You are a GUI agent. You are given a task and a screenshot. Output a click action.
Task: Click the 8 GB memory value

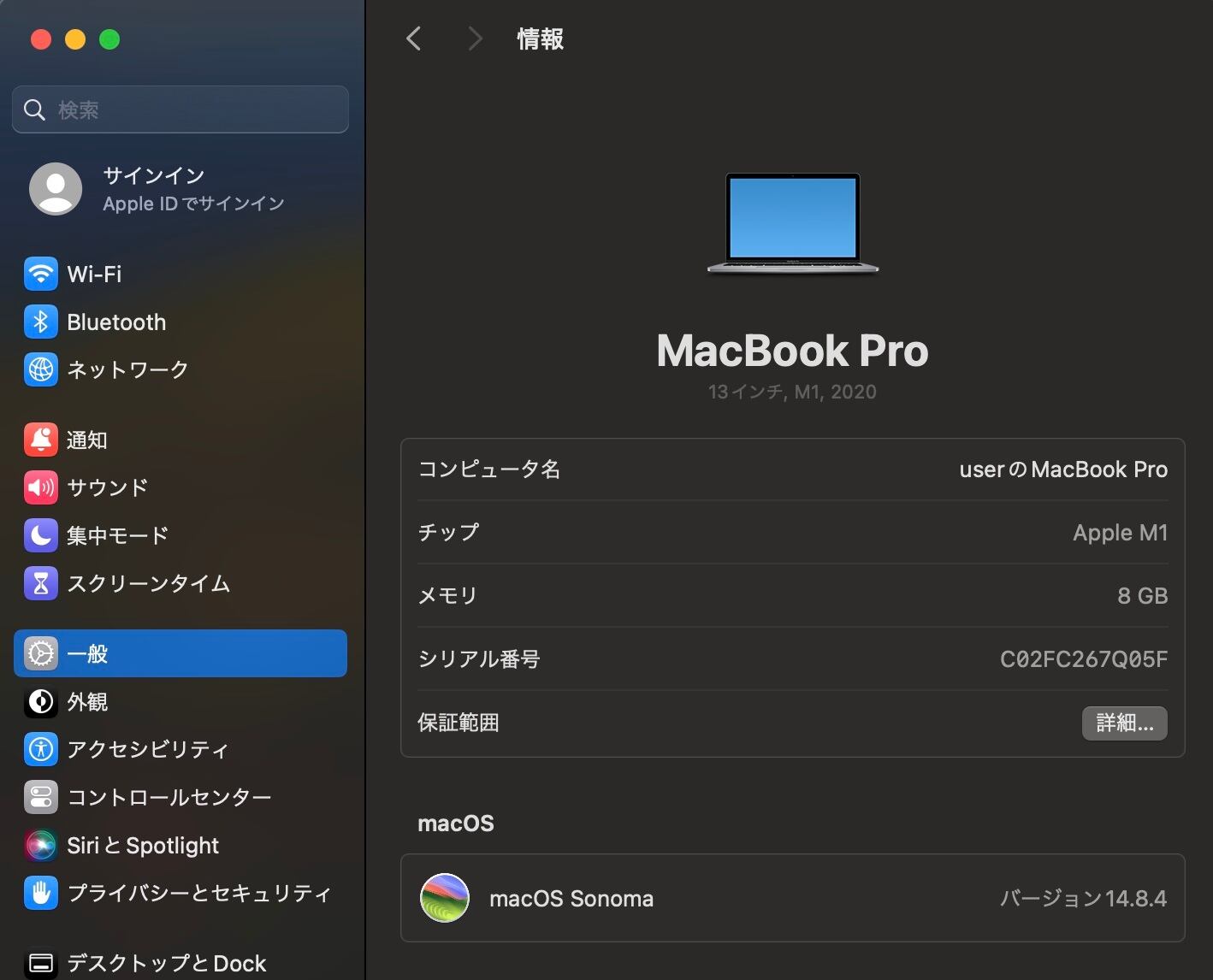pyautogui.click(x=1143, y=596)
